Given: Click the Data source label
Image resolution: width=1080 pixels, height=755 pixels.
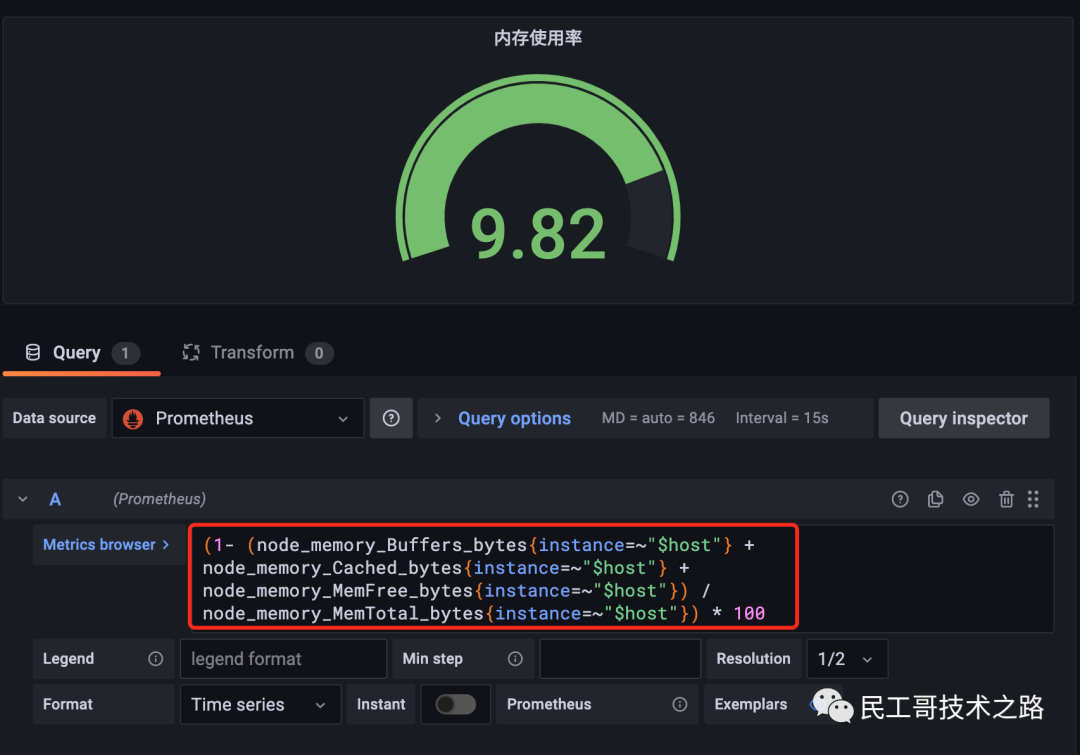Looking at the screenshot, I should pos(54,418).
